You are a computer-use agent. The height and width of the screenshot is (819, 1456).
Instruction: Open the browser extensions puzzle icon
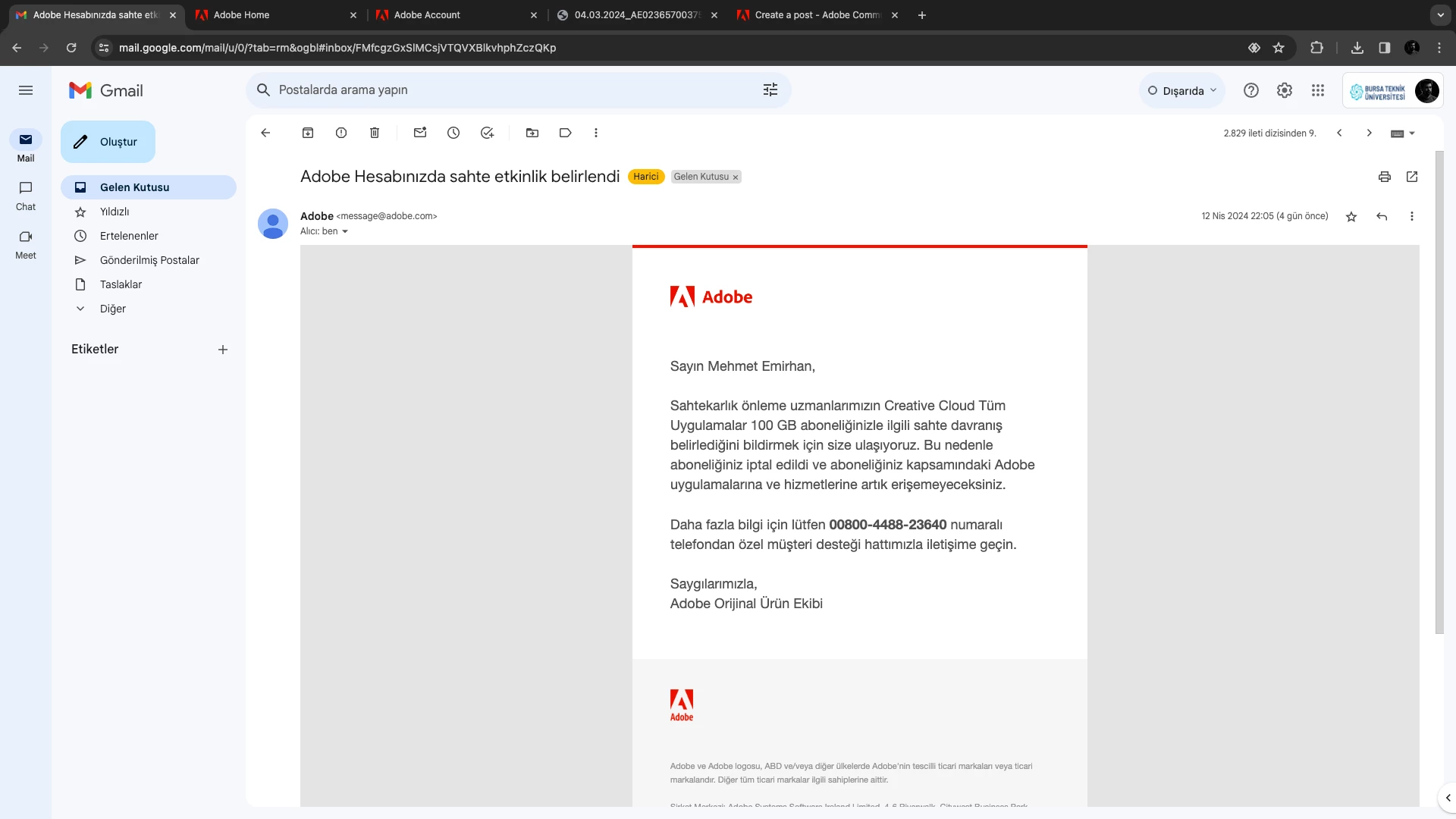tap(1316, 48)
